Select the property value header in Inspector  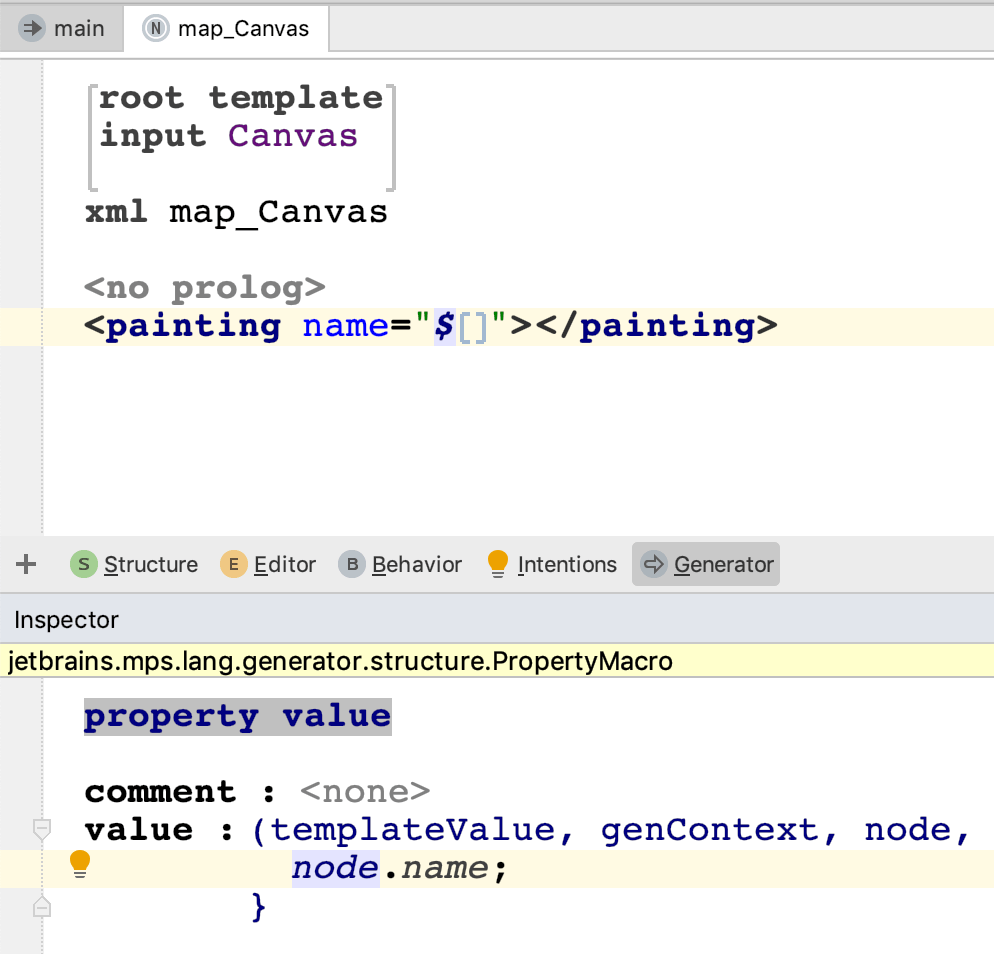[237, 716]
